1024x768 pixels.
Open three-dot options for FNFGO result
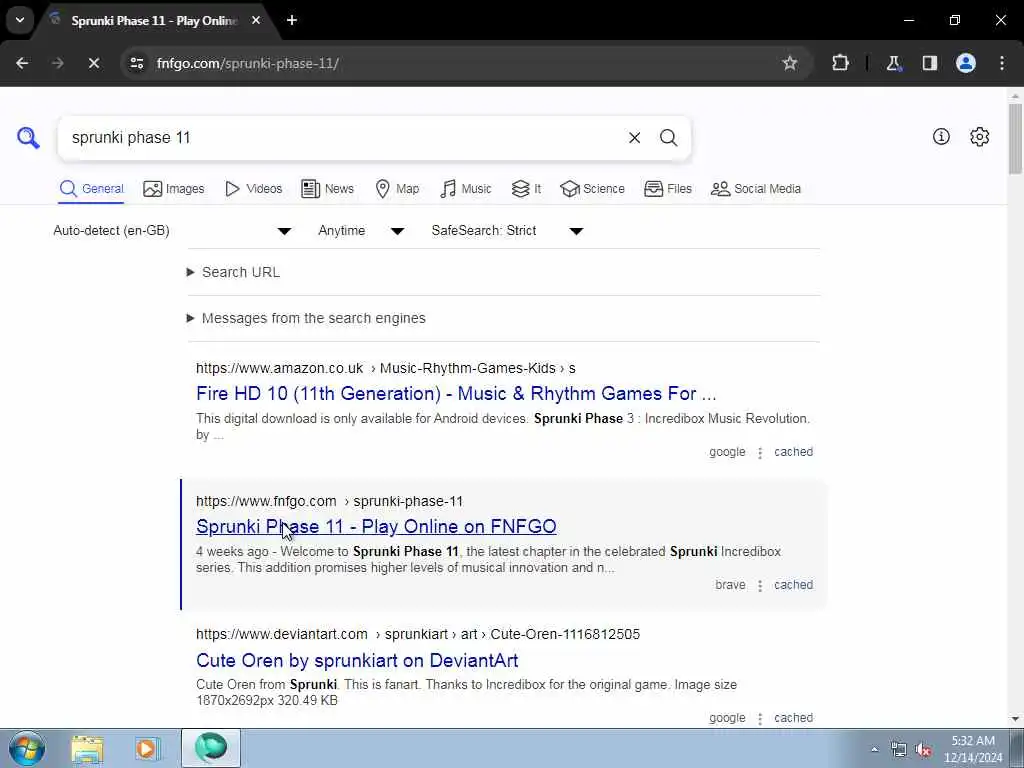[x=760, y=586]
